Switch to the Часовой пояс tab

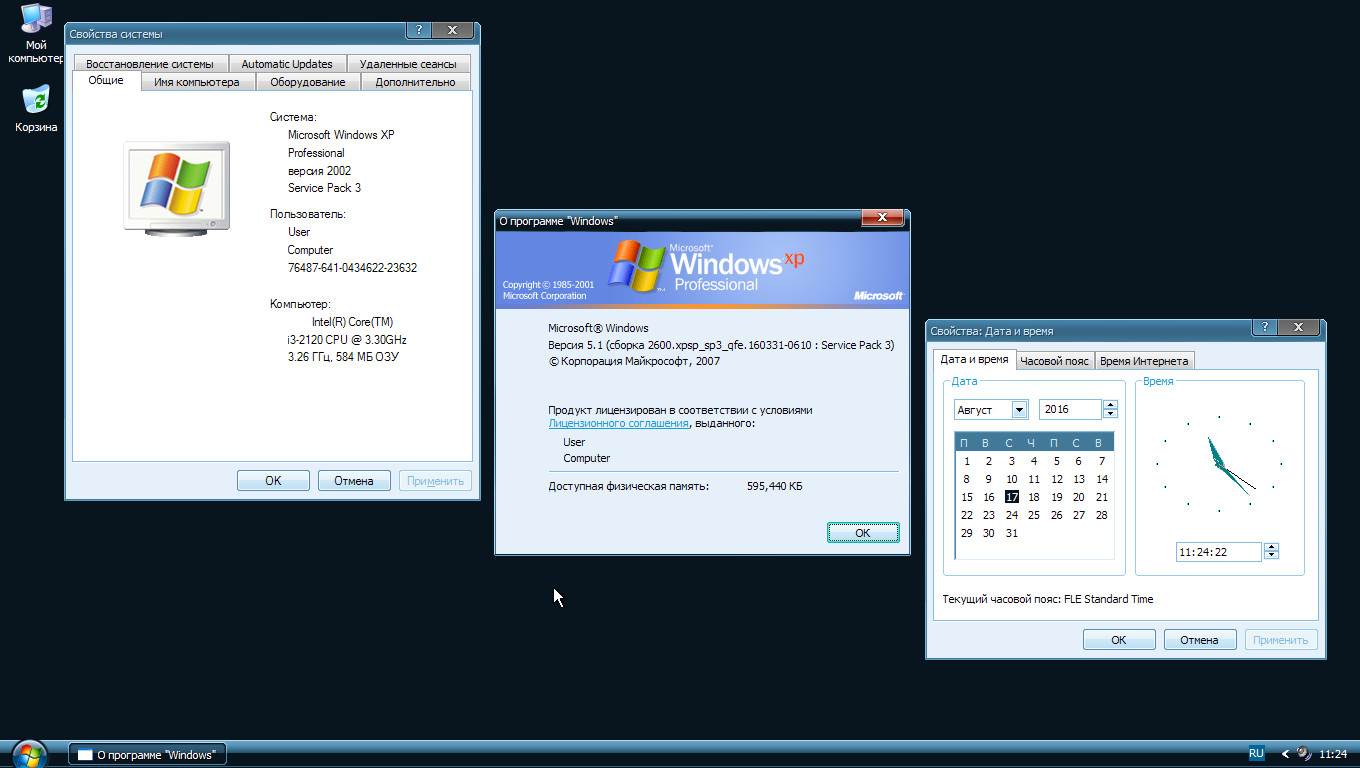click(1055, 361)
